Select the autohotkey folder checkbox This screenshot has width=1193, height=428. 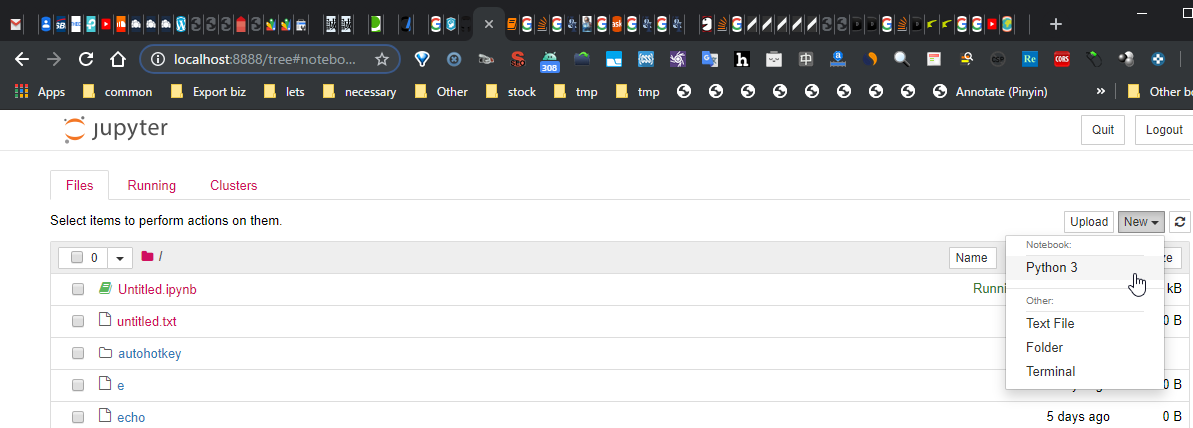click(x=78, y=353)
